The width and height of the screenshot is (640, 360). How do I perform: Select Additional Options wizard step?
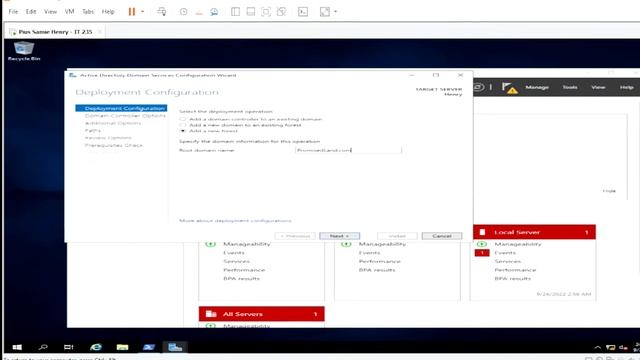pos(113,123)
